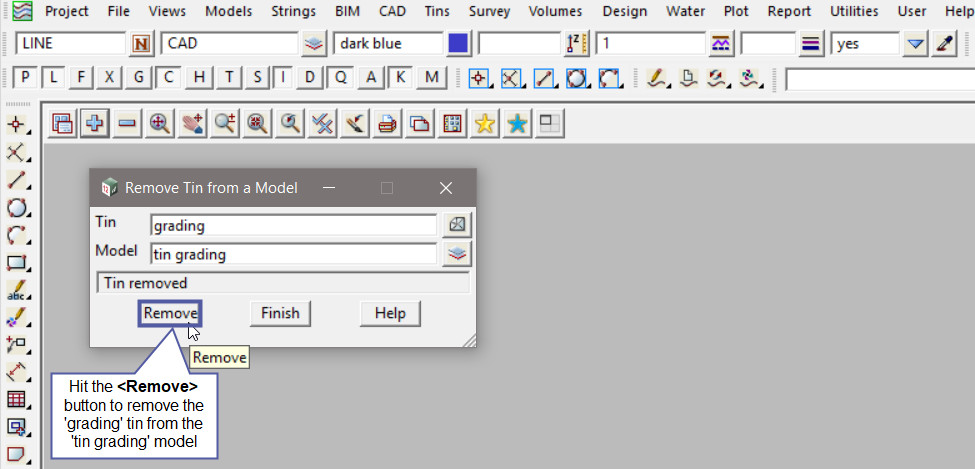Screen dimensions: 975x469
Task: Select the circle tool in left toolbar
Action: point(17,209)
